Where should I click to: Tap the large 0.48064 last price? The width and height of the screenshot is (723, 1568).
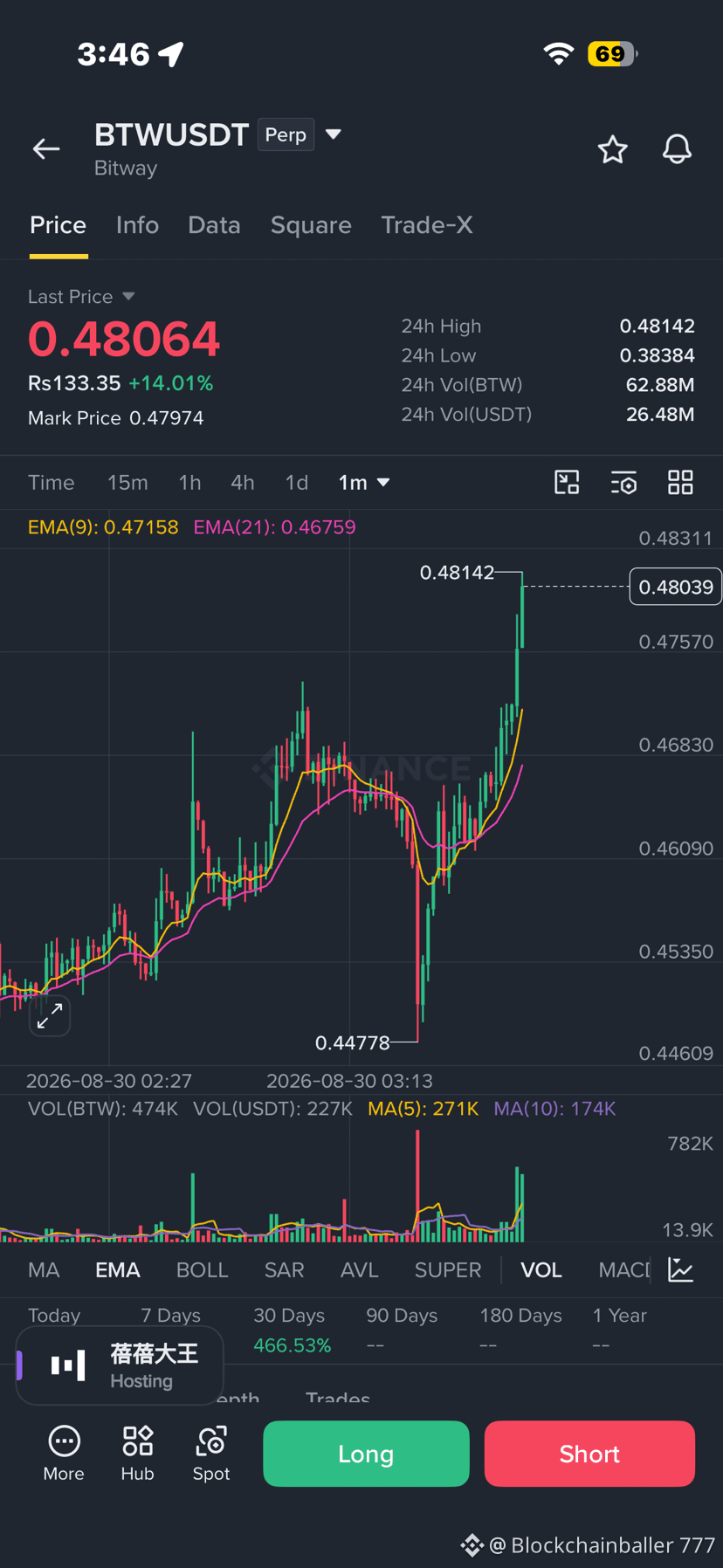coord(124,340)
